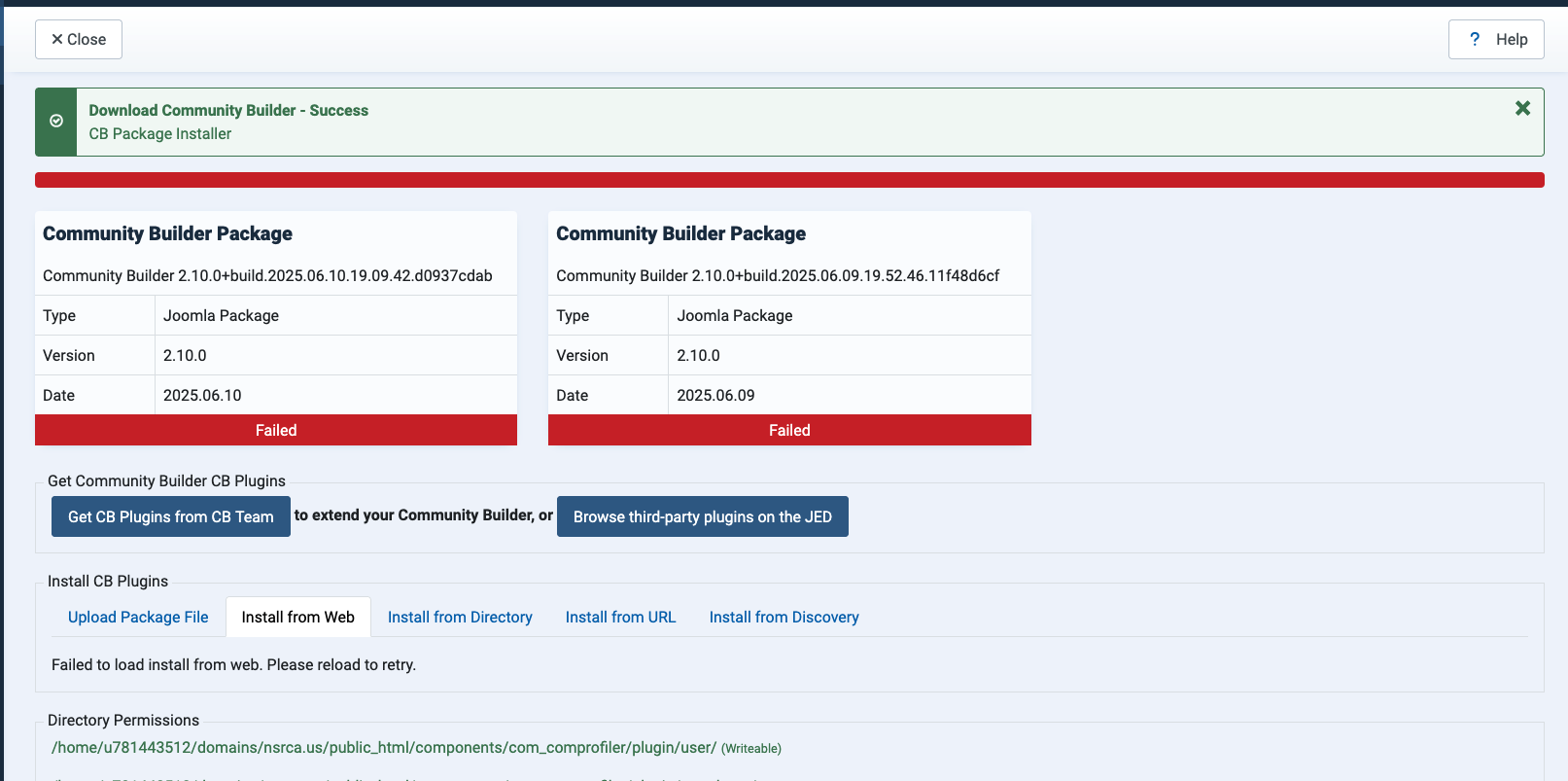Viewport: 1568px width, 781px height.
Task: Click 'Failed to load install from web' message
Action: pyautogui.click(x=233, y=665)
